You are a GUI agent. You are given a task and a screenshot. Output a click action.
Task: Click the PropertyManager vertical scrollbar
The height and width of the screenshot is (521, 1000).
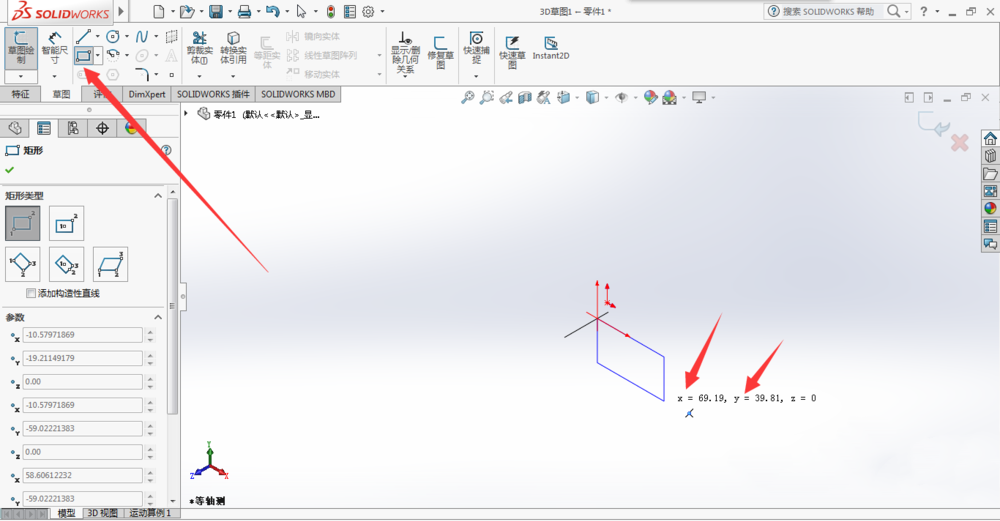pyautogui.click(x=172, y=306)
